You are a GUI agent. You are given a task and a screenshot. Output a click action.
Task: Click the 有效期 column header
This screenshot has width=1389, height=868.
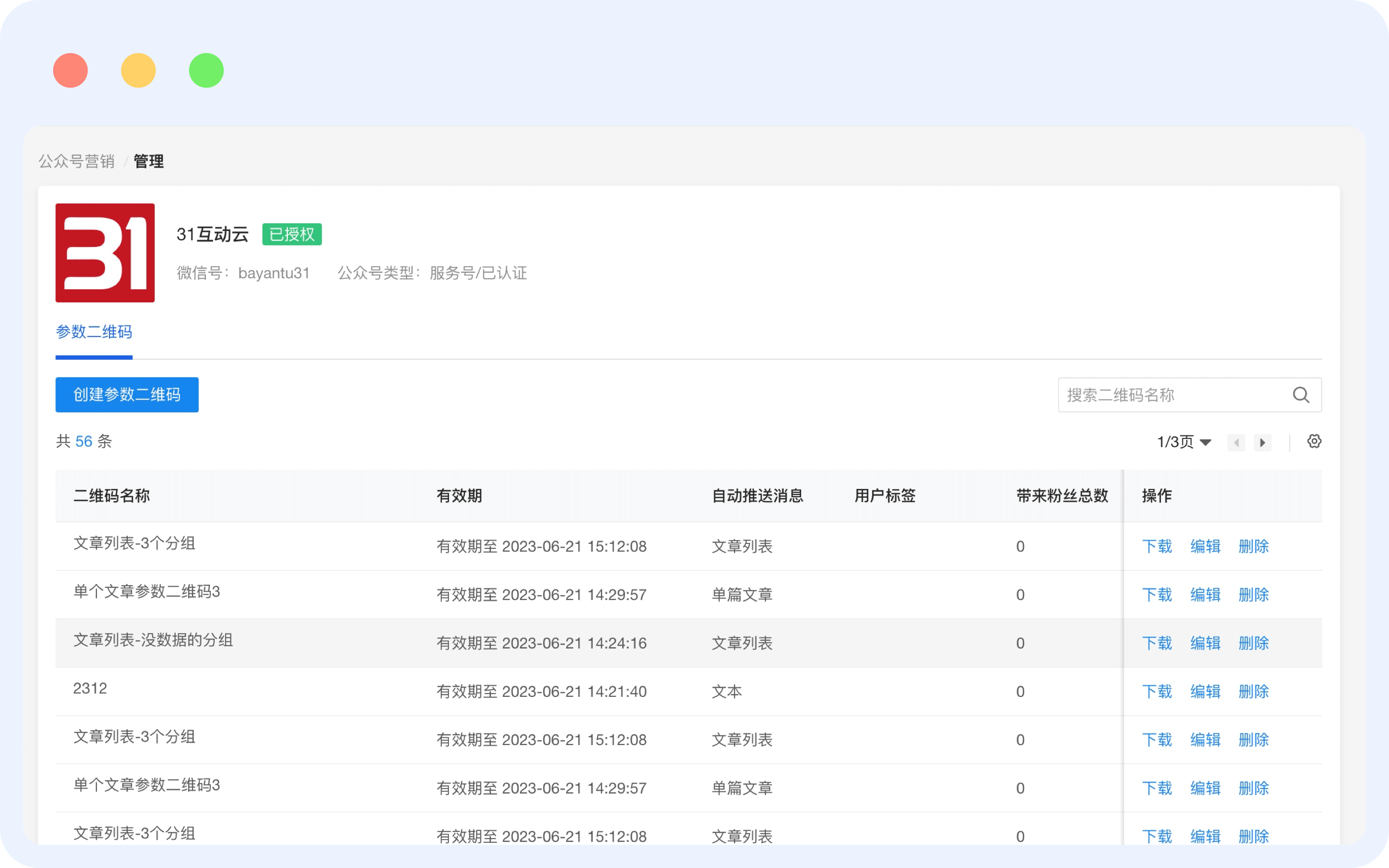pyautogui.click(x=459, y=495)
